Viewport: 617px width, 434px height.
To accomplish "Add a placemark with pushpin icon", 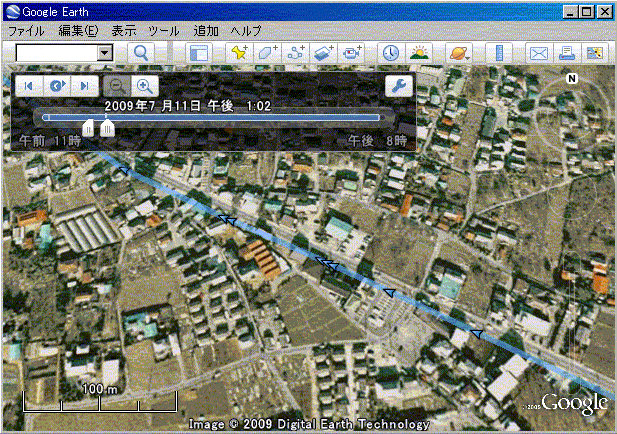I will pyautogui.click(x=239, y=53).
